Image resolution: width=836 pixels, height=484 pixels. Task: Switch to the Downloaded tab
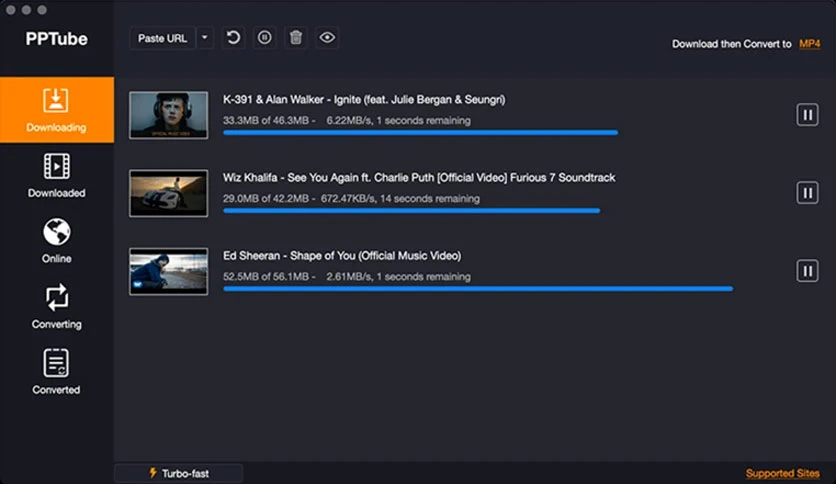click(57, 175)
